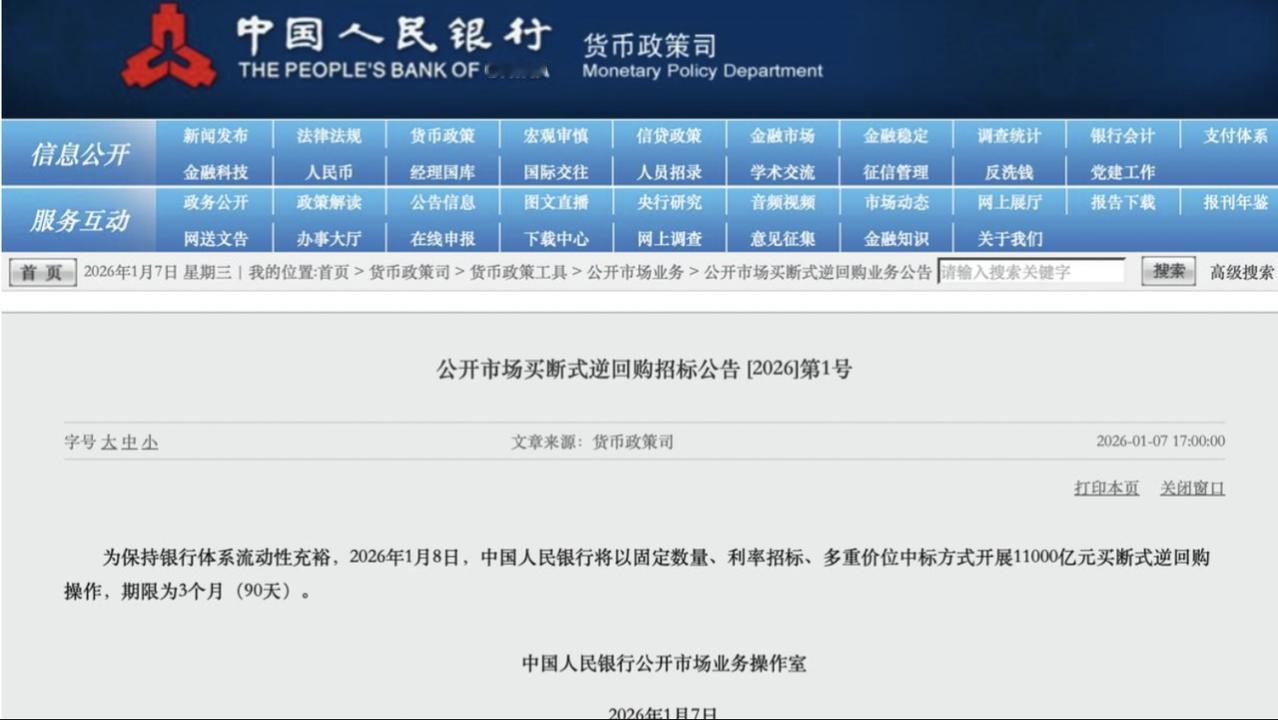Image resolution: width=1278 pixels, height=720 pixels.
Task: Click inside the search keyword input box
Action: [1030, 271]
